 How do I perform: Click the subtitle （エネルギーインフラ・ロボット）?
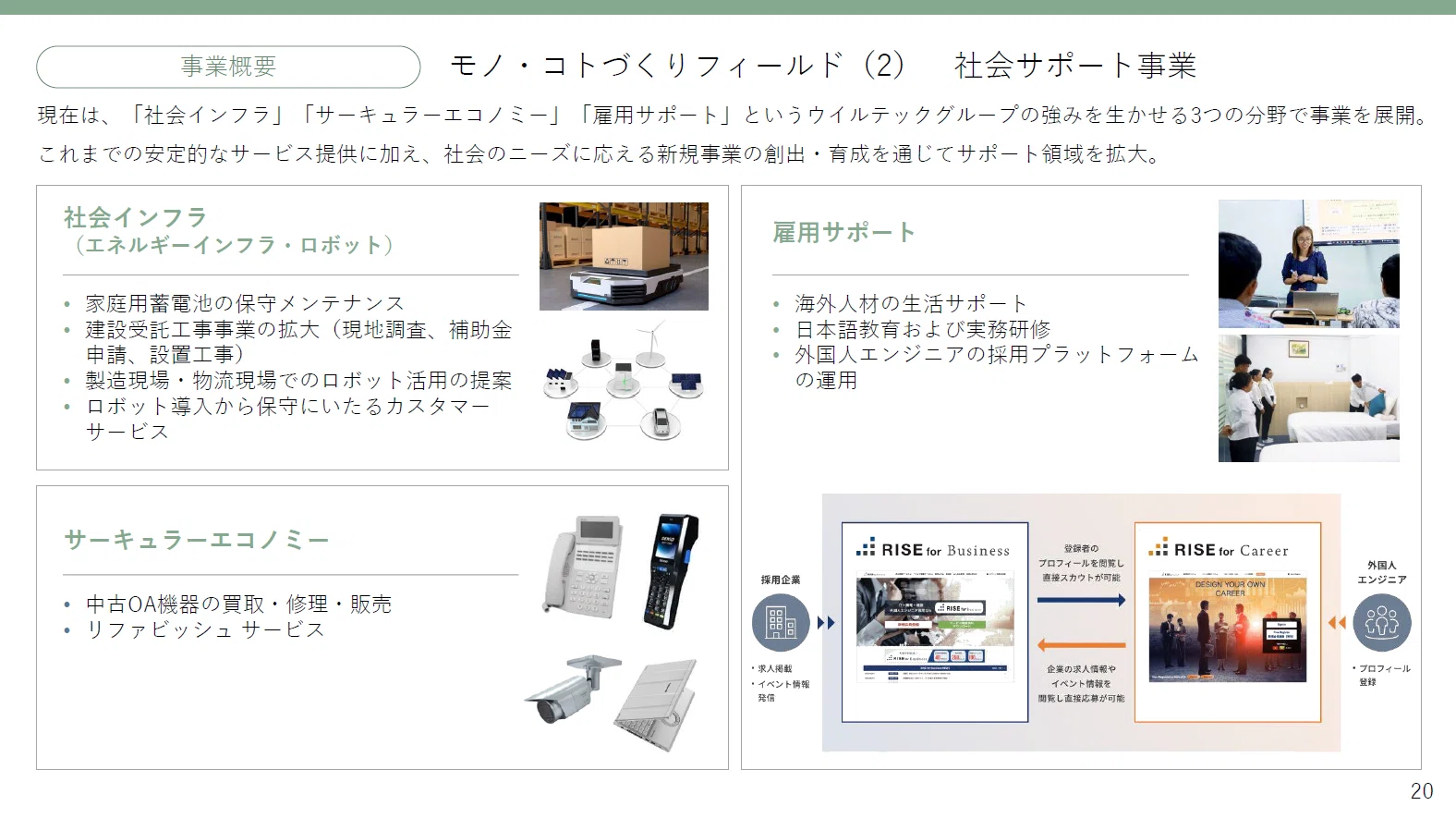coord(234,245)
